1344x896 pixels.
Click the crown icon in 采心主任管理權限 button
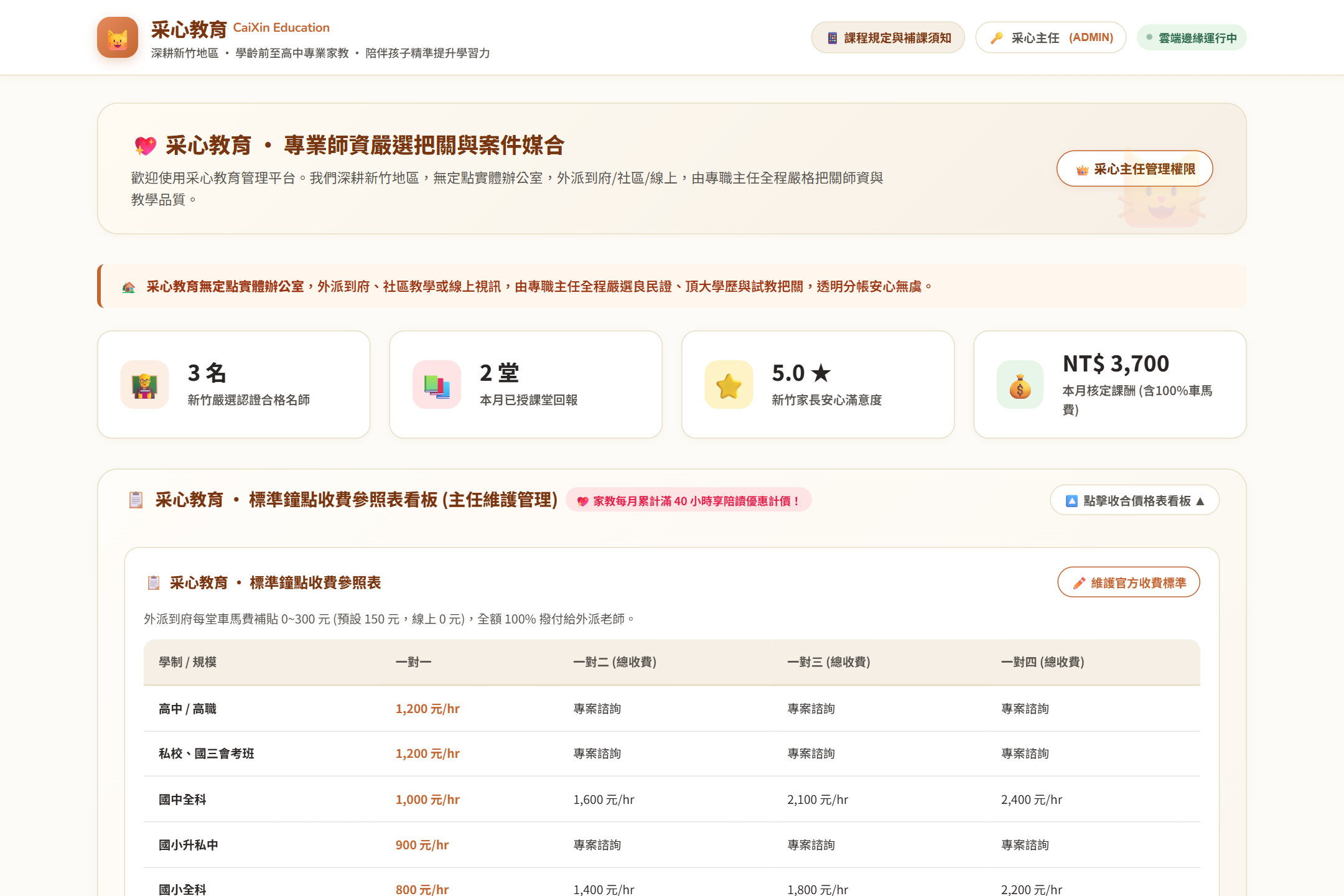1083,169
